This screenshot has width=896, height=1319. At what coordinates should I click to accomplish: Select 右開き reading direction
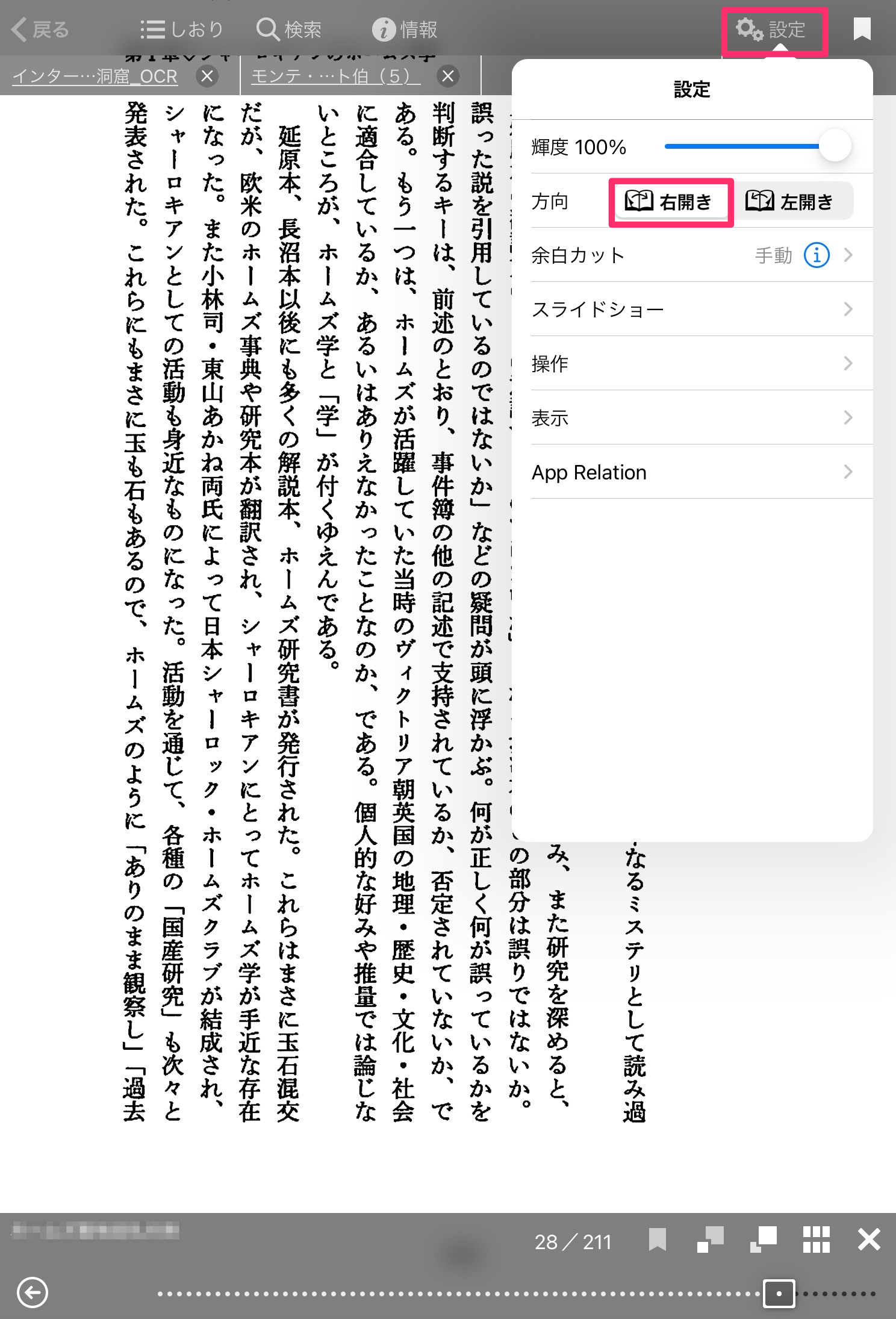pyautogui.click(x=670, y=202)
